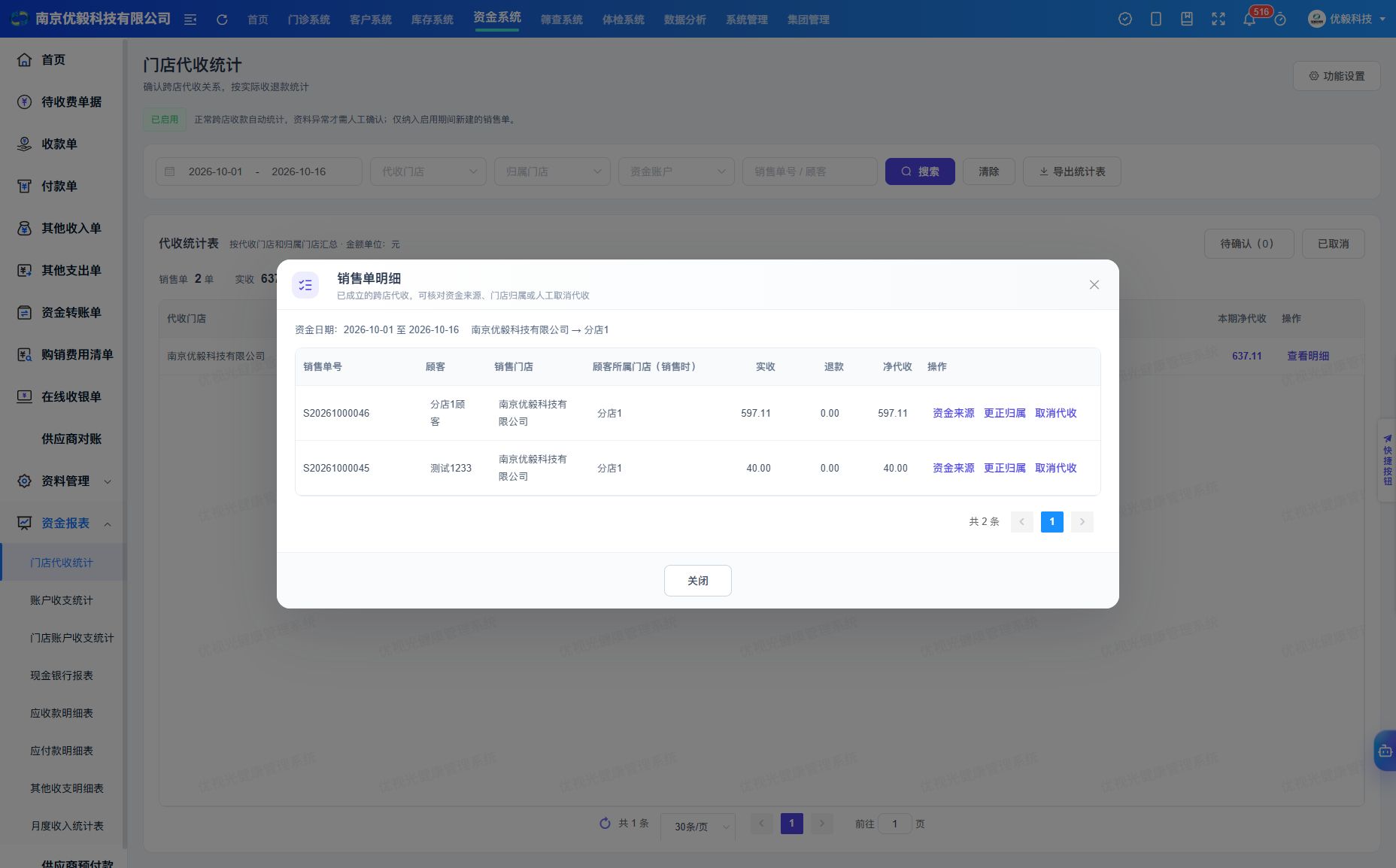
Task: Collapse the sidebar with the top menu-fold icon
Action: [x=190, y=20]
